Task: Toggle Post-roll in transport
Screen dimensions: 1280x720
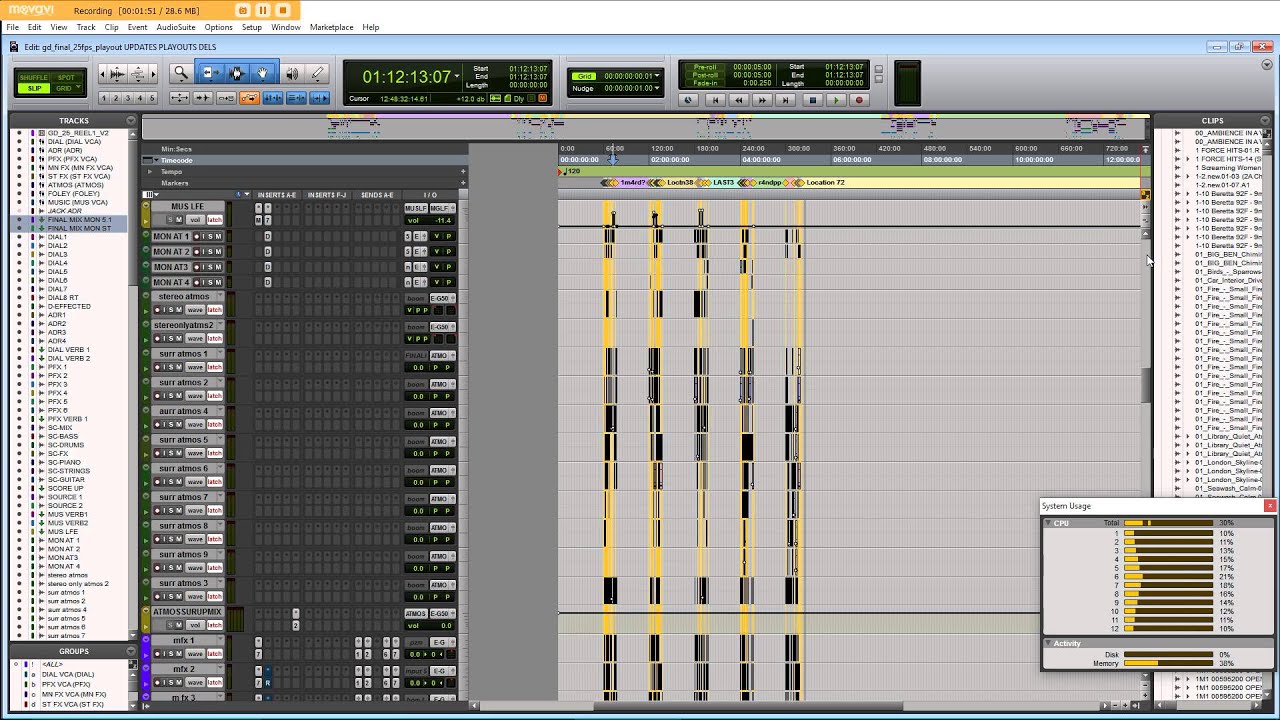Action: pos(704,75)
